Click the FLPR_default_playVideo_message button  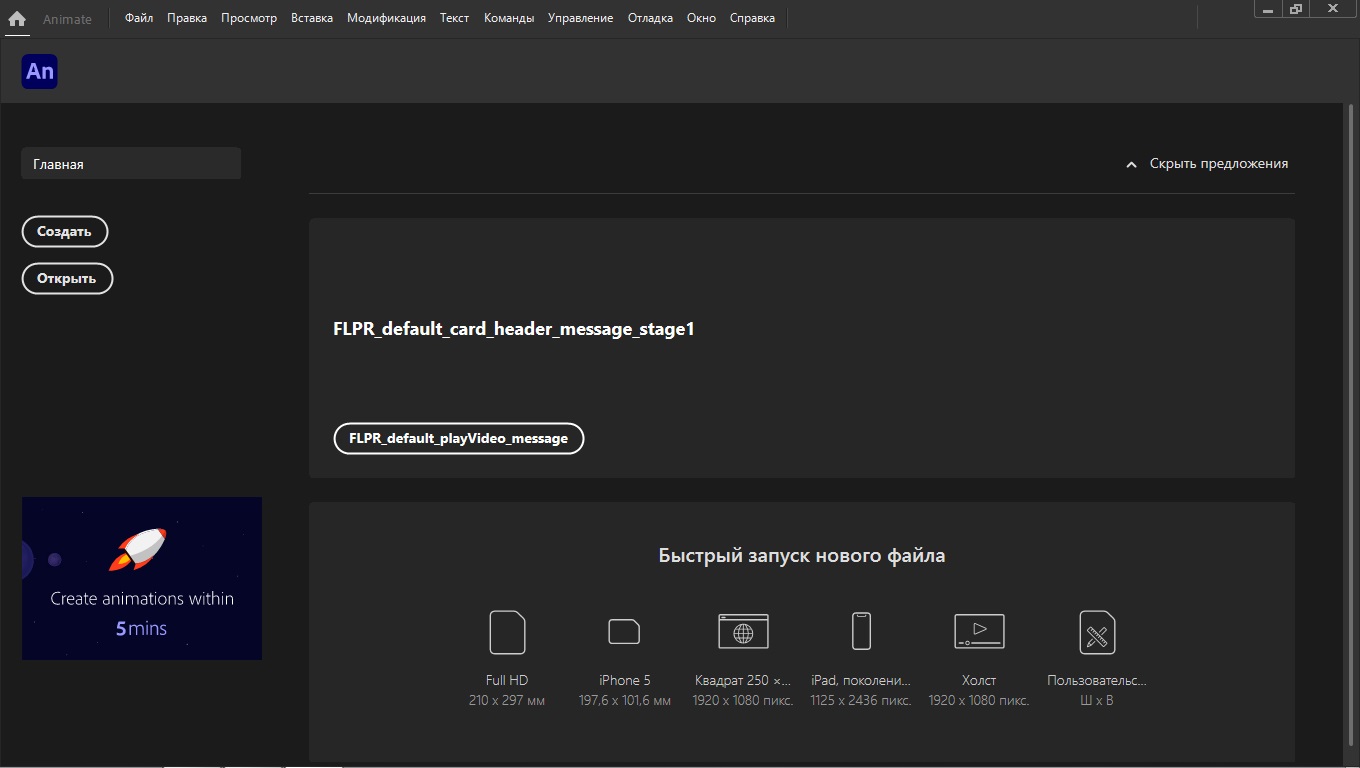point(458,438)
